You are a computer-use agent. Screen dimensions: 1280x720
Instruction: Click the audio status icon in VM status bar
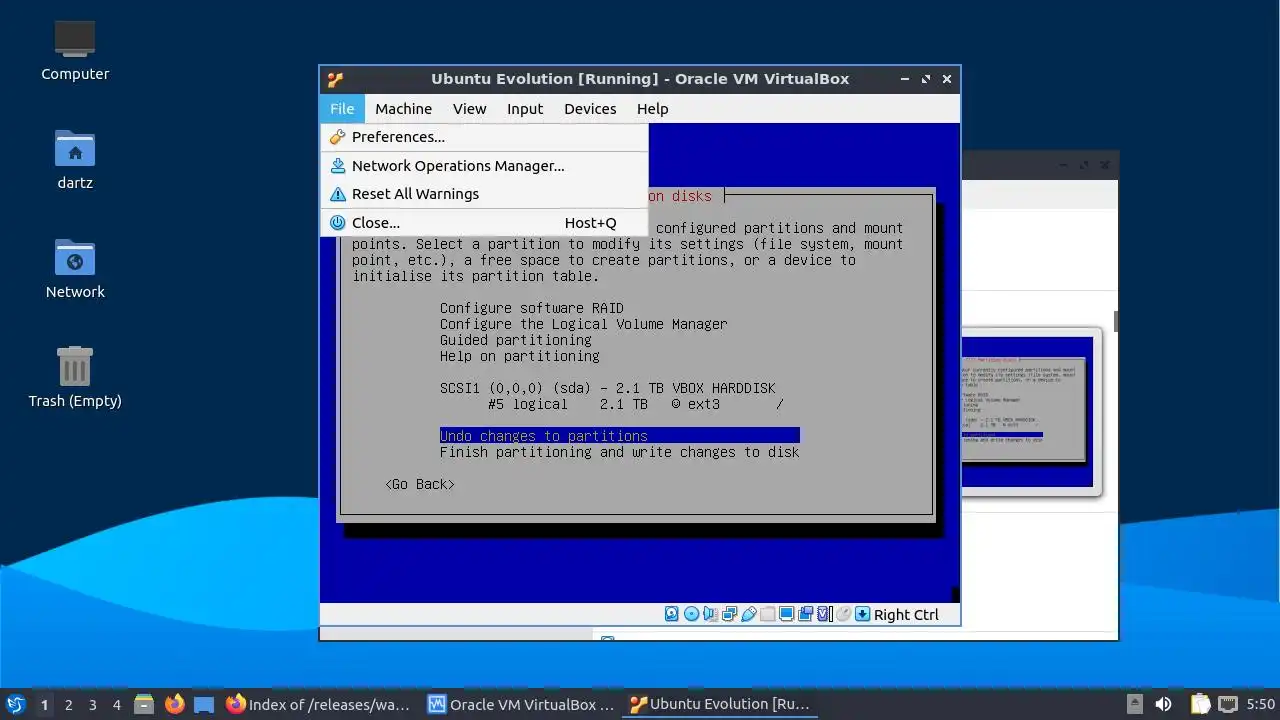pyautogui.click(x=710, y=614)
